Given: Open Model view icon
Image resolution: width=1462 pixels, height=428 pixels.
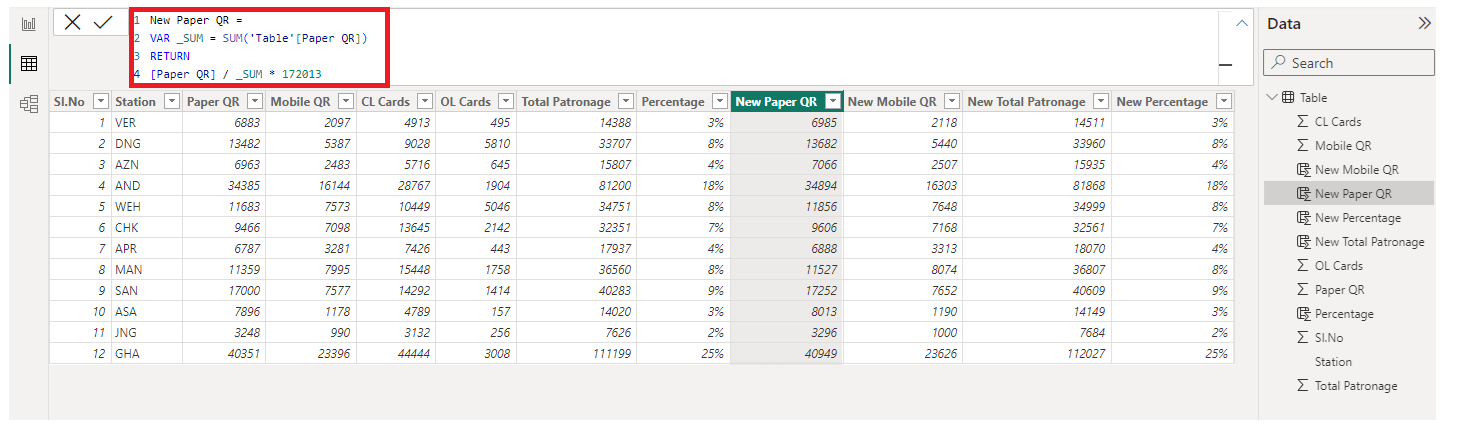Looking at the screenshot, I should (x=28, y=103).
